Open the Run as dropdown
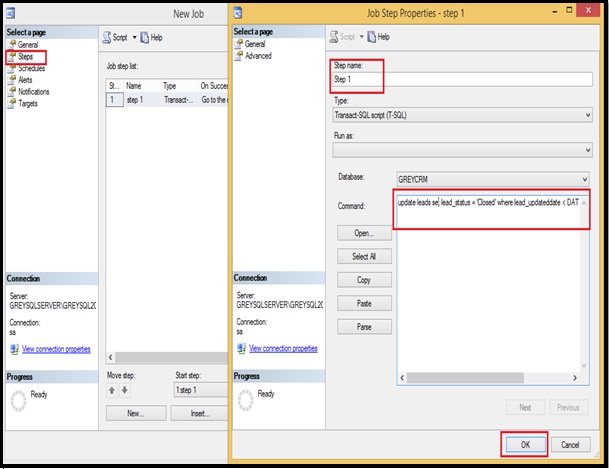The height and width of the screenshot is (469, 609). 588,149
